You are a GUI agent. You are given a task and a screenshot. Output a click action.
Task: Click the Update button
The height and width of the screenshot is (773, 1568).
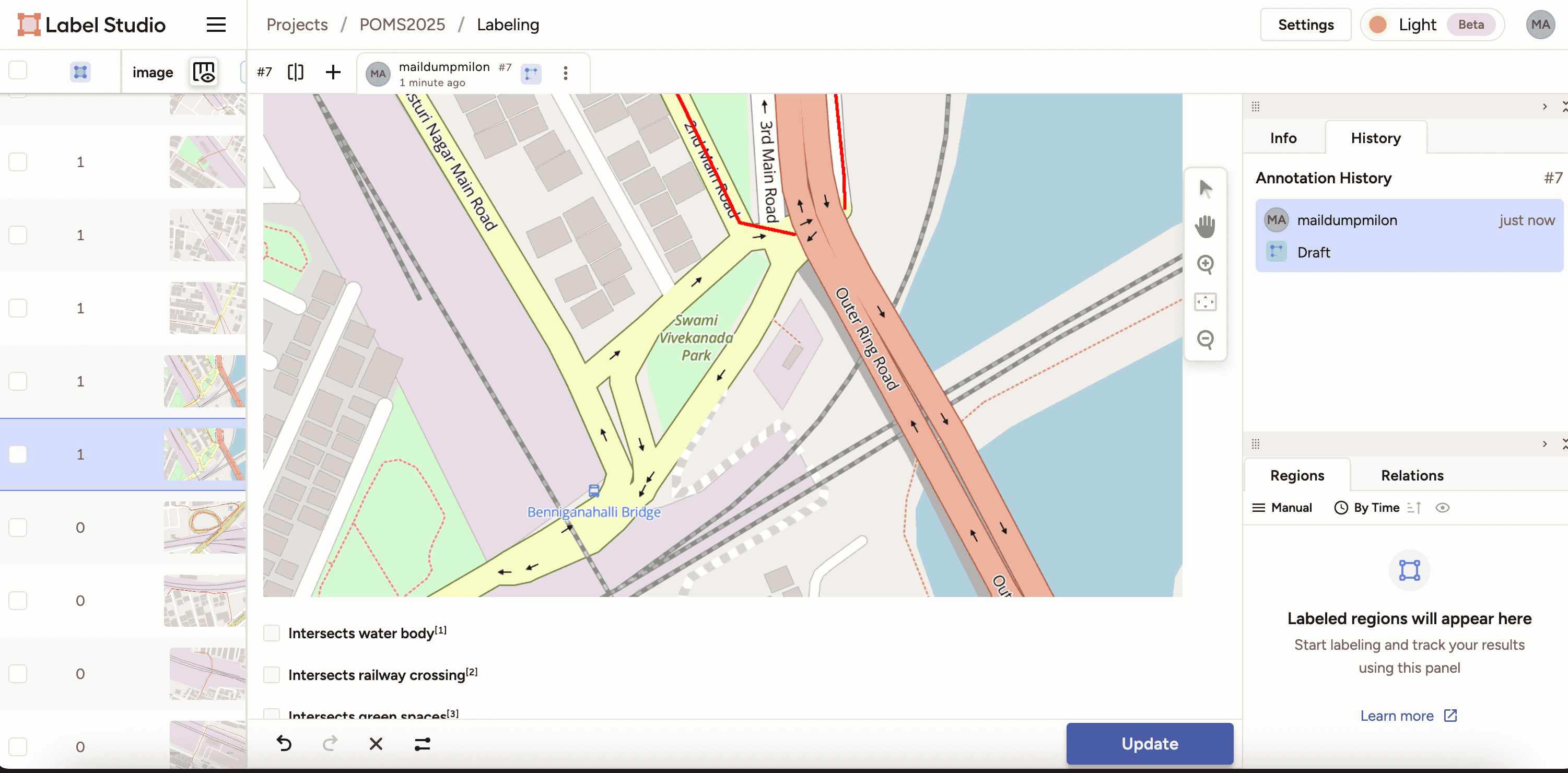pyautogui.click(x=1149, y=743)
